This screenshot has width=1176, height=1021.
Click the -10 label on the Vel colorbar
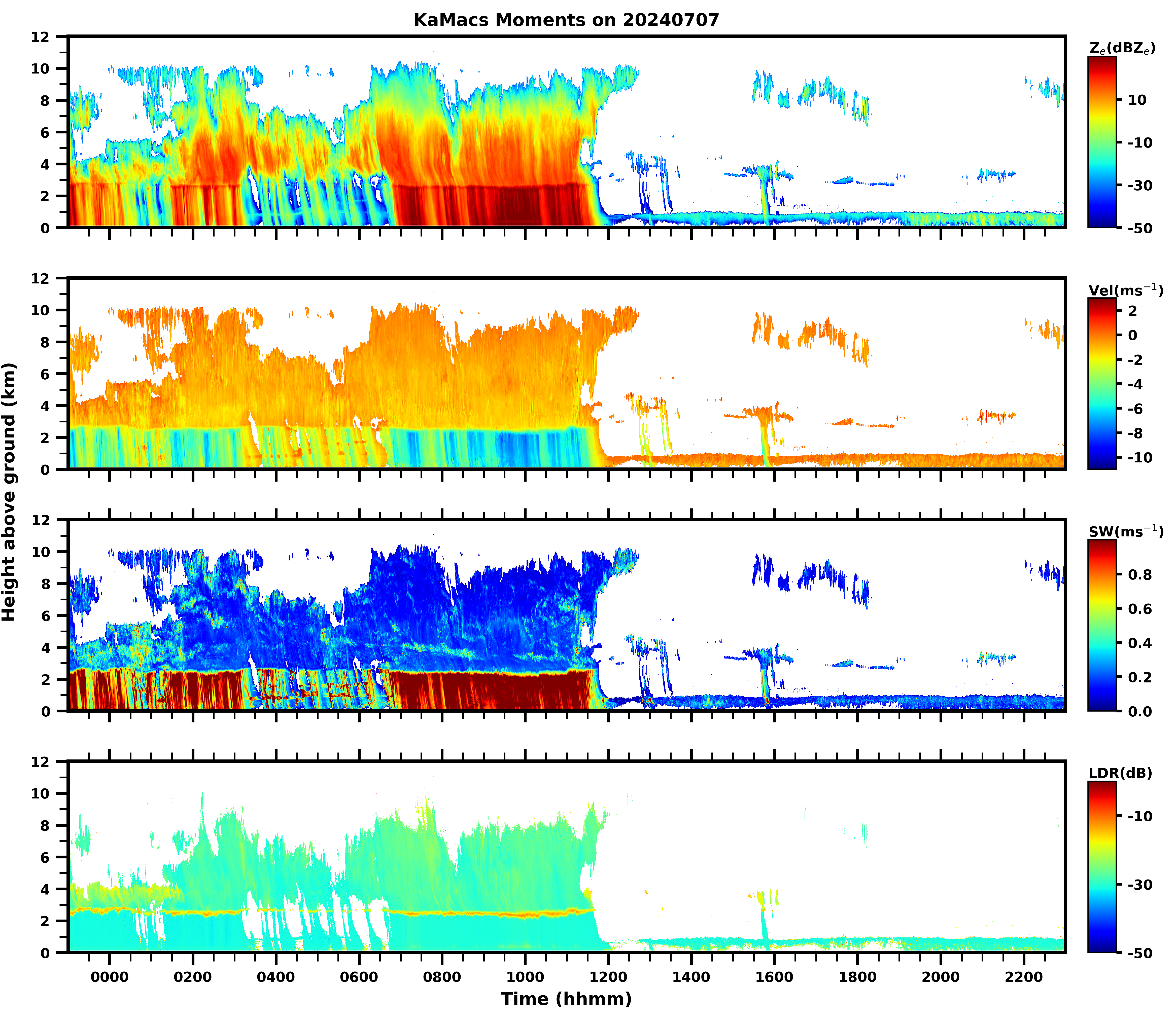point(1139,458)
